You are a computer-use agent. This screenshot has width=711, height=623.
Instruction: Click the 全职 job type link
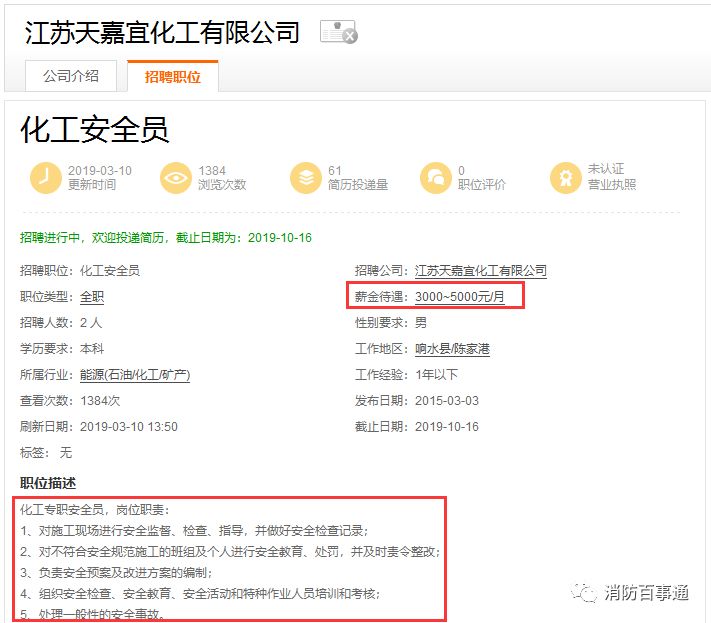(x=92, y=297)
